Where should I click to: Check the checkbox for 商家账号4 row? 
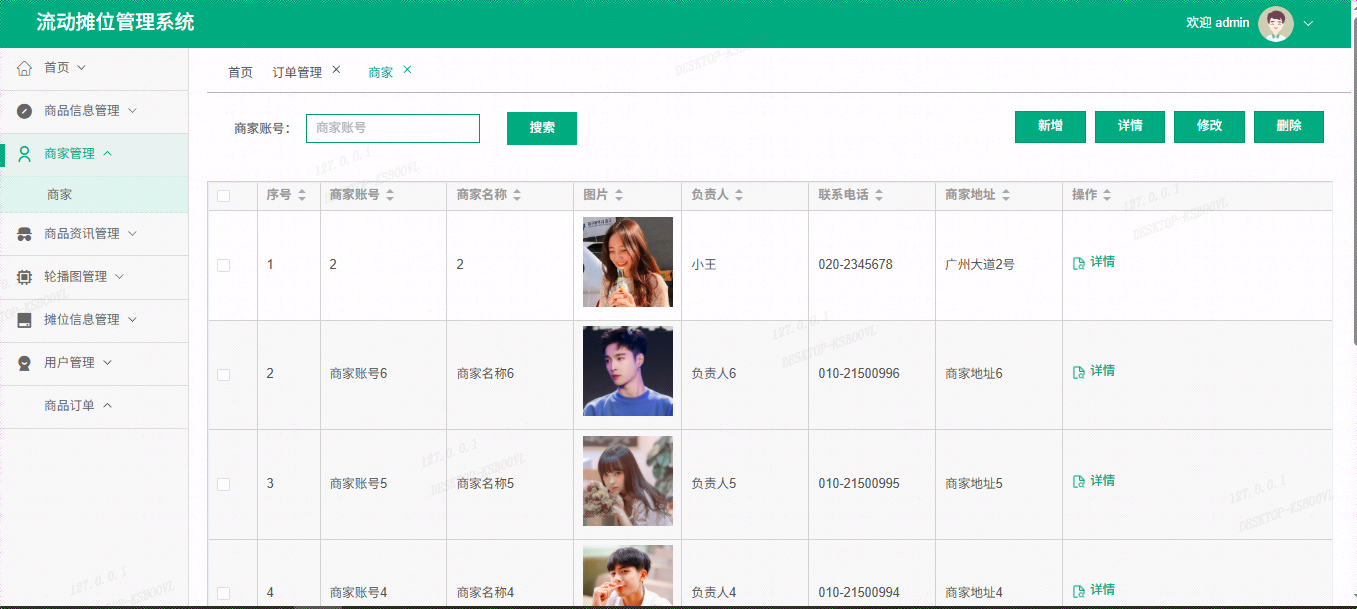tap(224, 593)
